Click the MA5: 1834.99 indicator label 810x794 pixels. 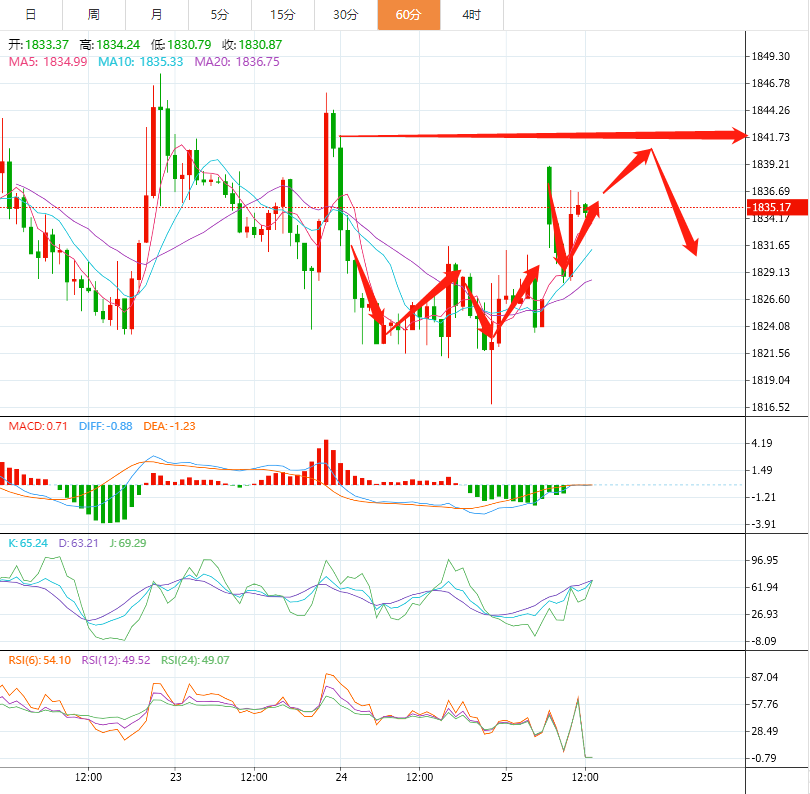coord(48,62)
